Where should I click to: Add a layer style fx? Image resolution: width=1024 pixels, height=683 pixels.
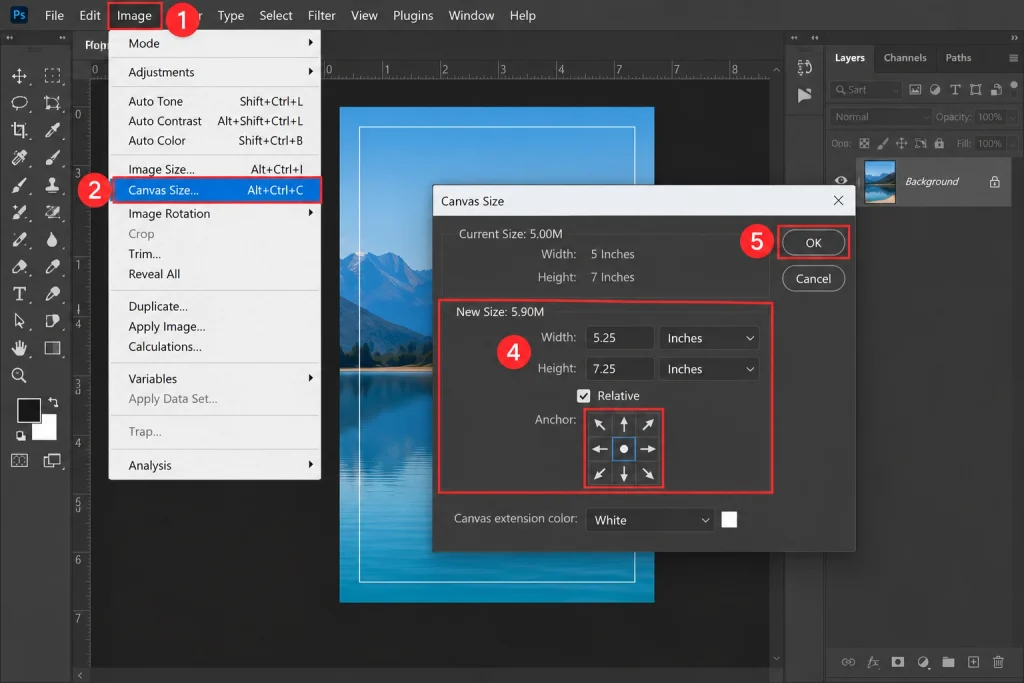click(873, 662)
